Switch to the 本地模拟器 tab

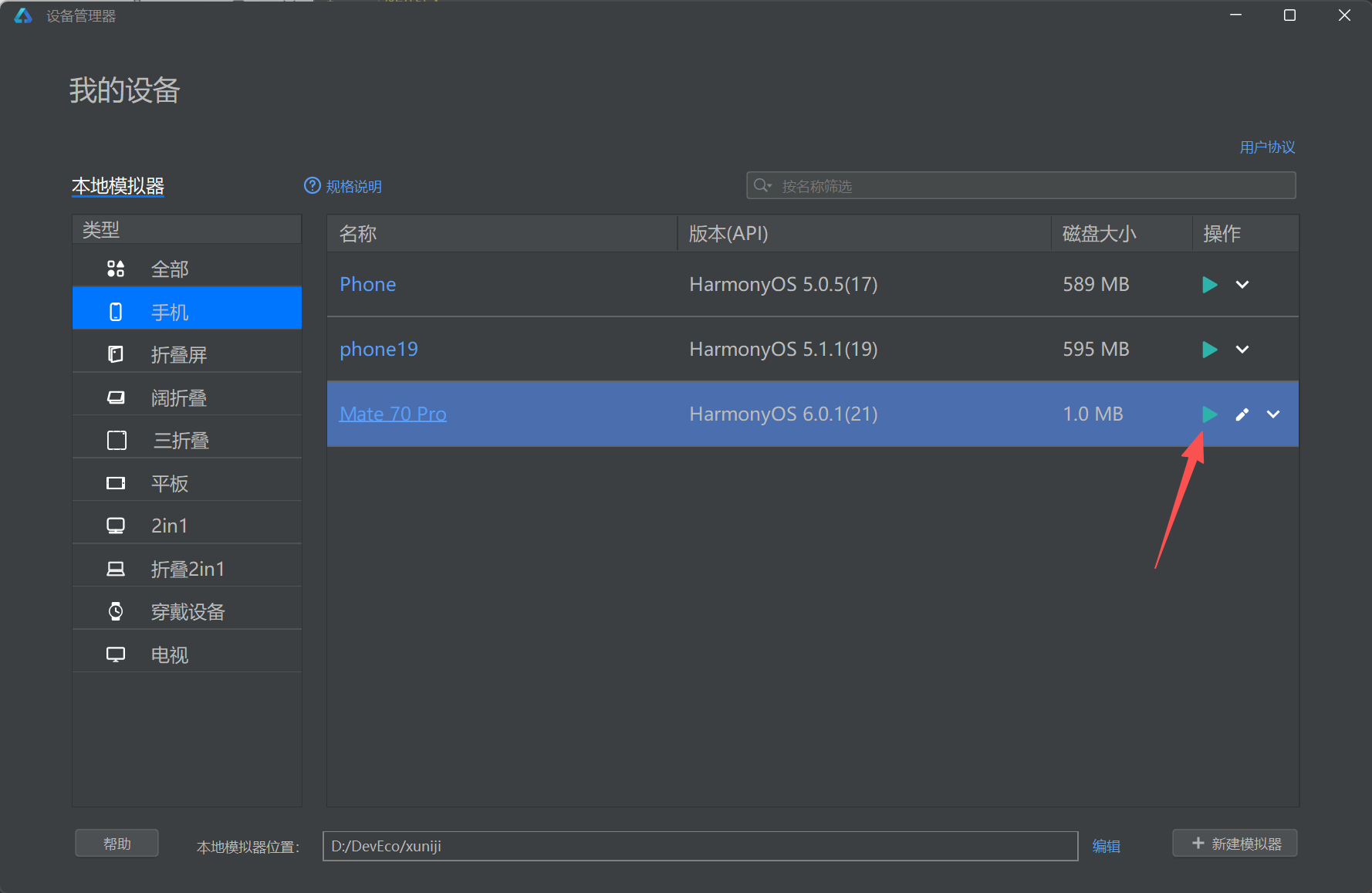[118, 186]
